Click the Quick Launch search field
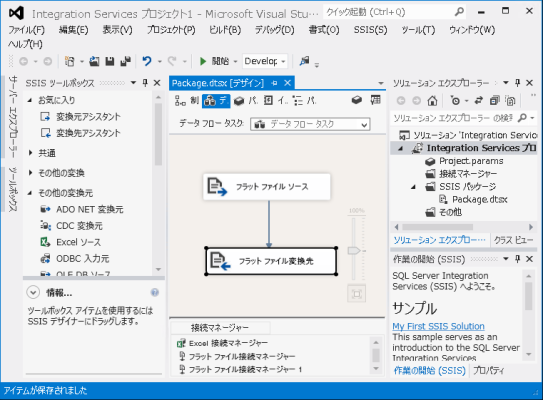Image resolution: width=543 pixels, height=400 pixels. click(395, 12)
